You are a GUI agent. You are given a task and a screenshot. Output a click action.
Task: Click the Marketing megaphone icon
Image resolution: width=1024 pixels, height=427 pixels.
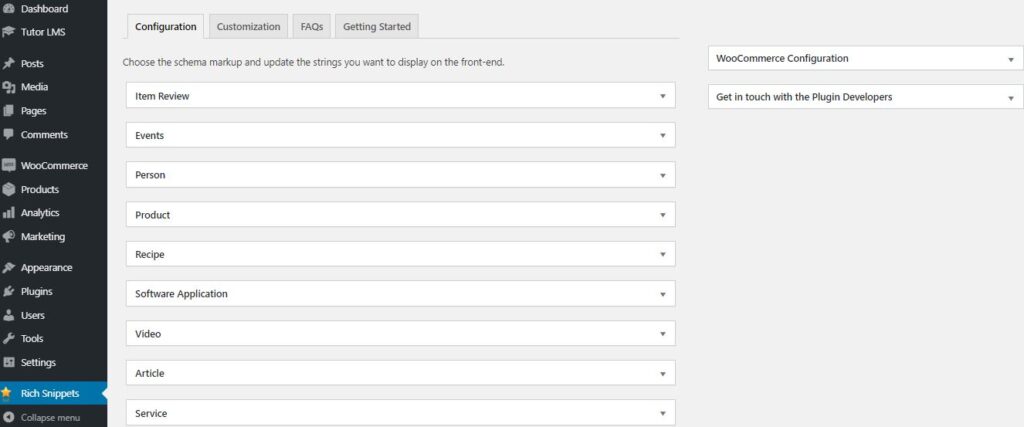(x=8, y=237)
